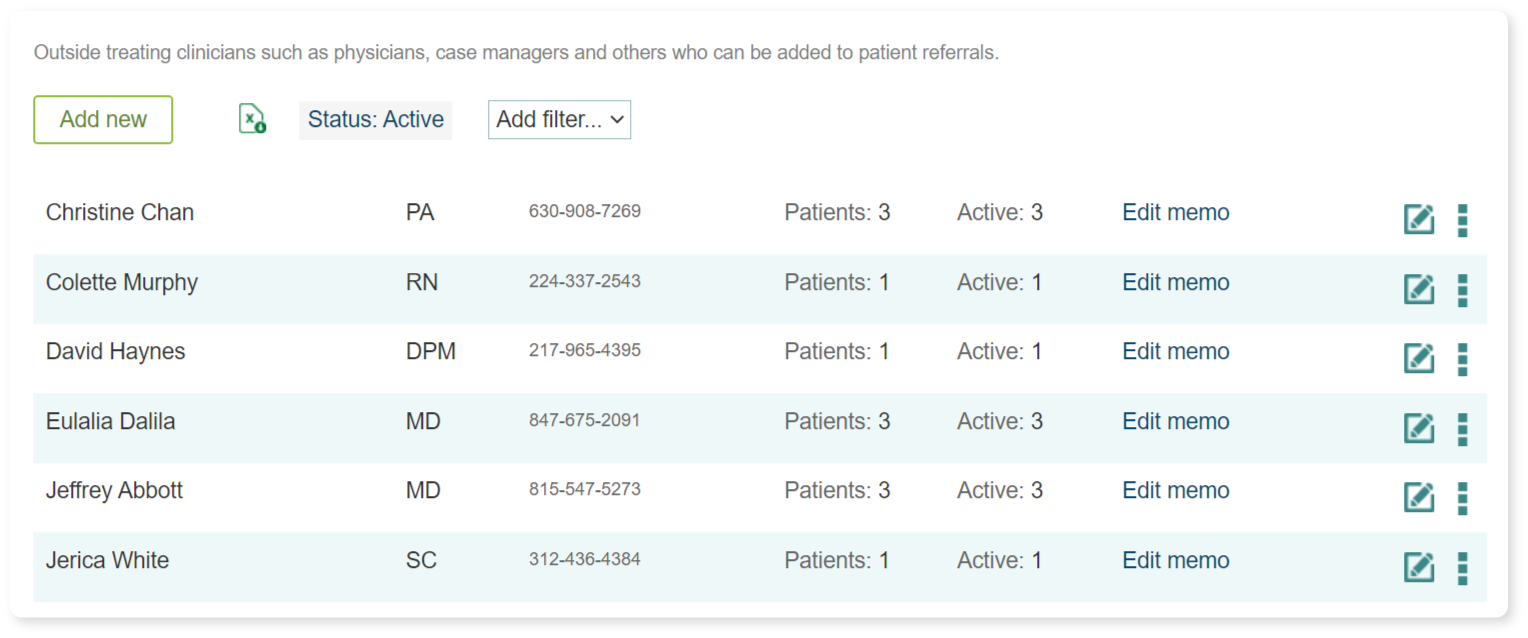This screenshot has width=1528, height=638.
Task: Click the Excel export icon
Action: pyautogui.click(x=252, y=119)
